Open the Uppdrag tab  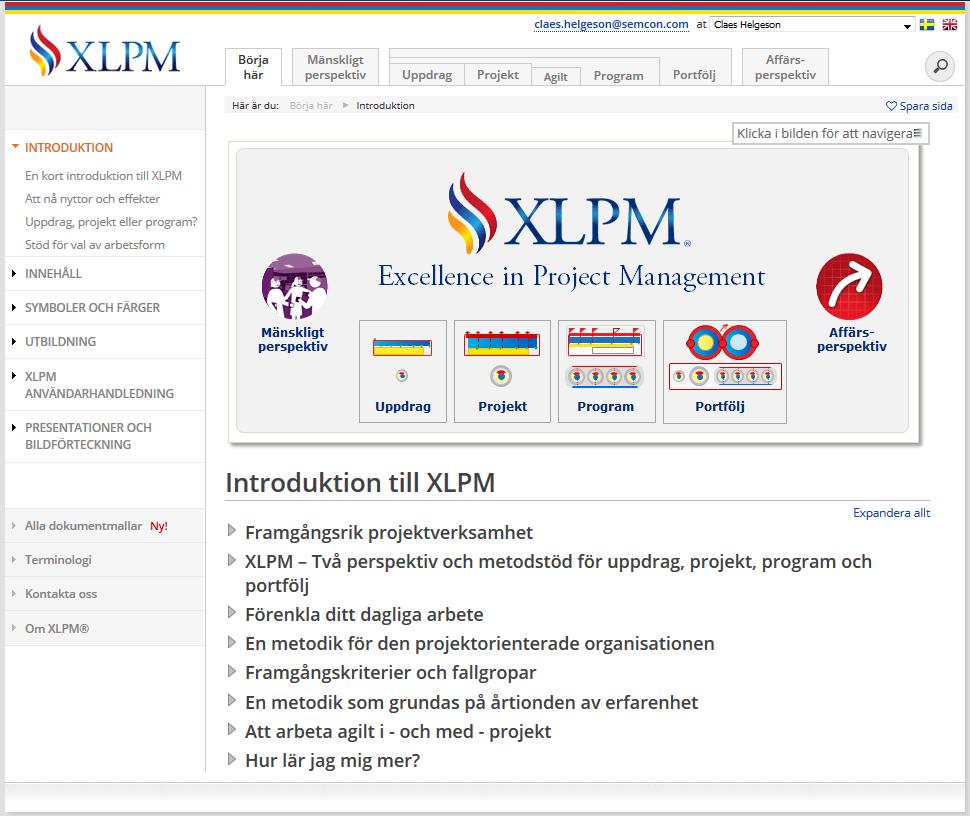[x=427, y=75]
